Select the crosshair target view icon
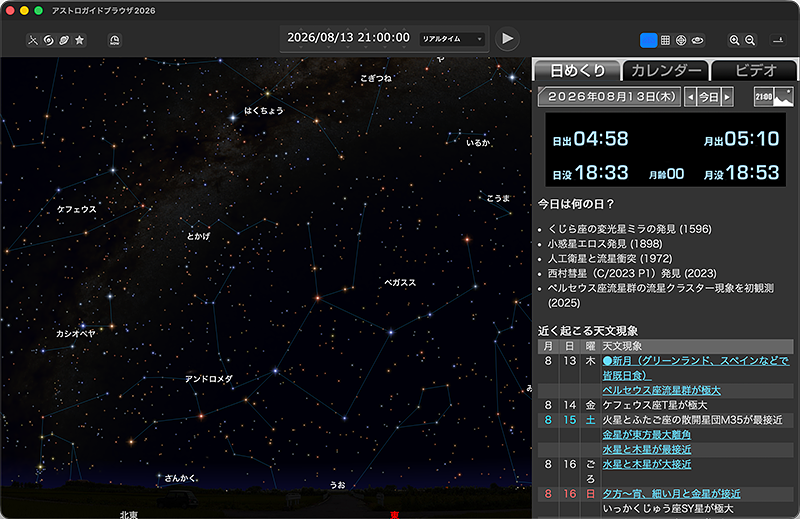This screenshot has height=519, width=800. click(x=682, y=40)
